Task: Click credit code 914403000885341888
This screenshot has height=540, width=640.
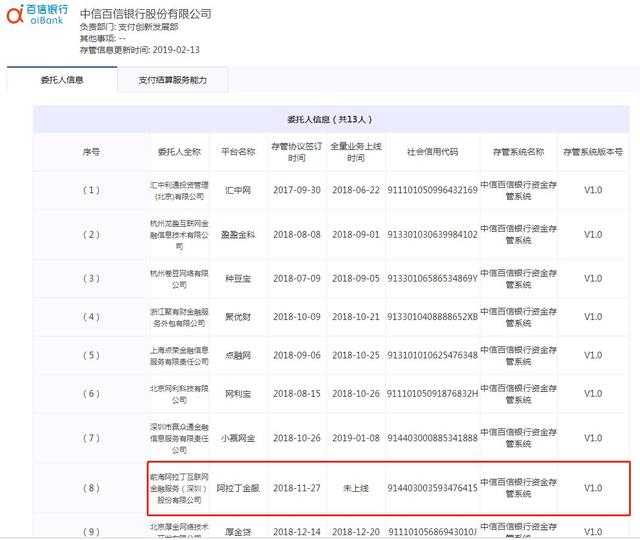Action: [433, 438]
